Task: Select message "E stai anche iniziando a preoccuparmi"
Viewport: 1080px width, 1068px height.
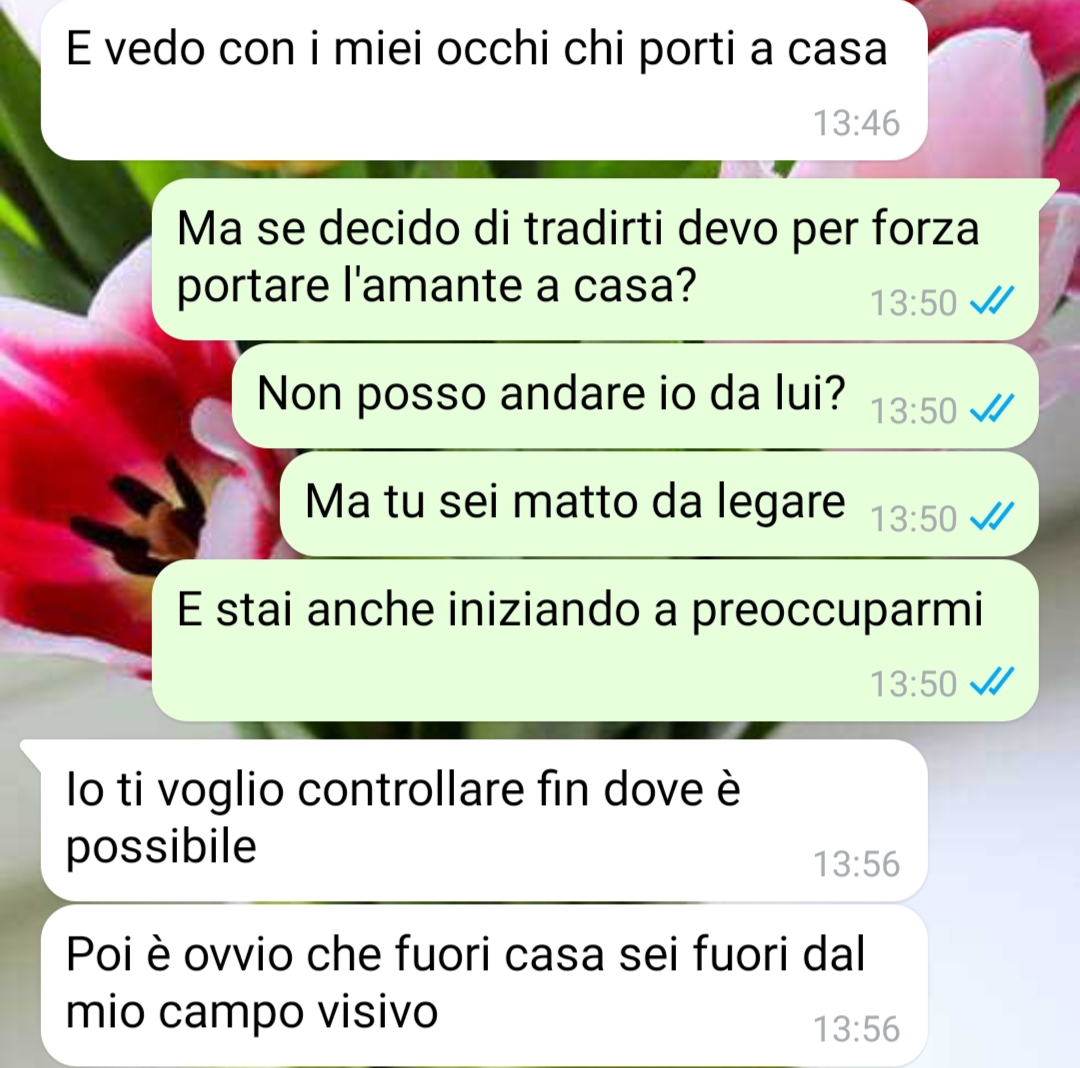Action: pos(595,640)
